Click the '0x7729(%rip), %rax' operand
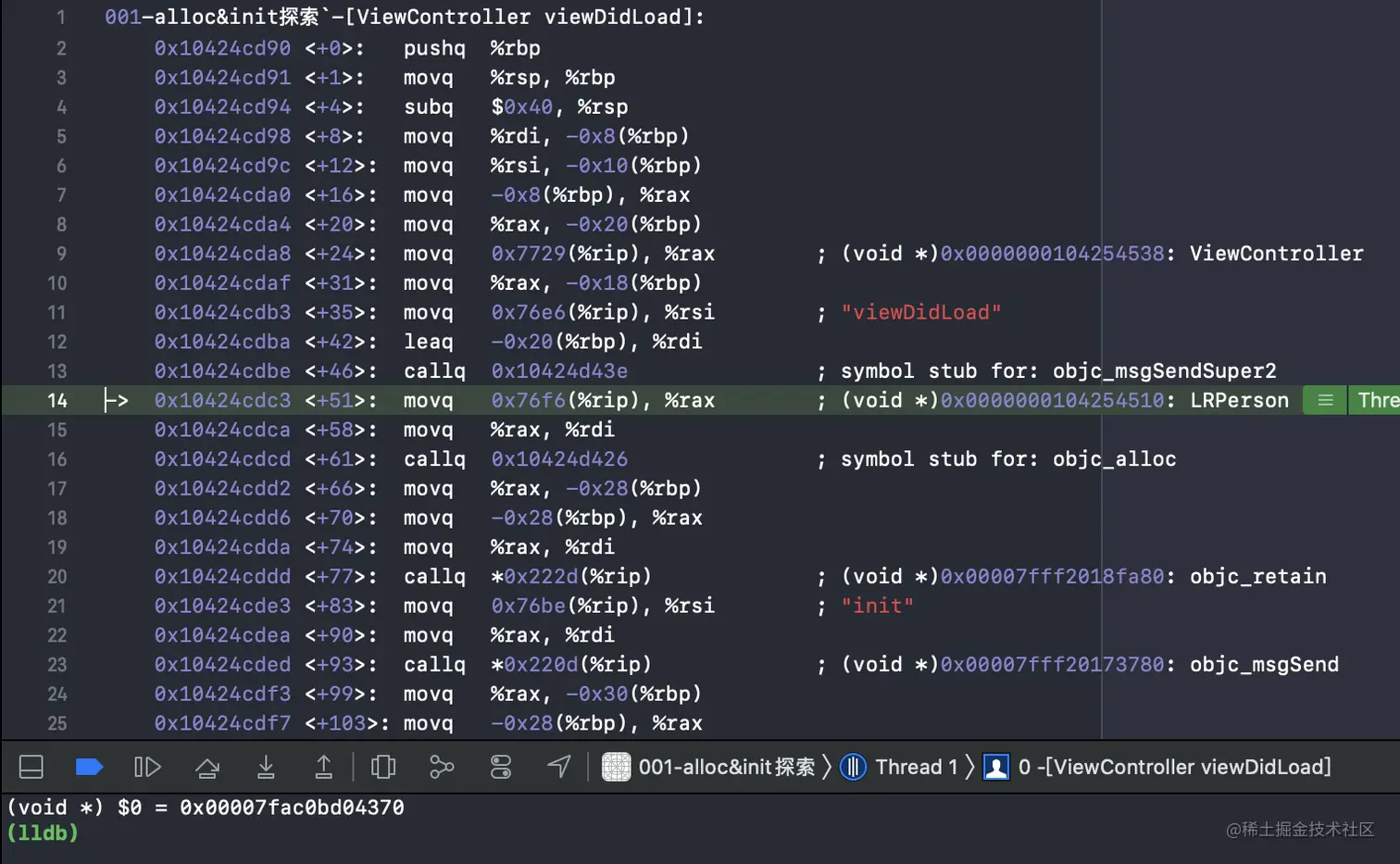The height and width of the screenshot is (864, 1400). (x=603, y=253)
